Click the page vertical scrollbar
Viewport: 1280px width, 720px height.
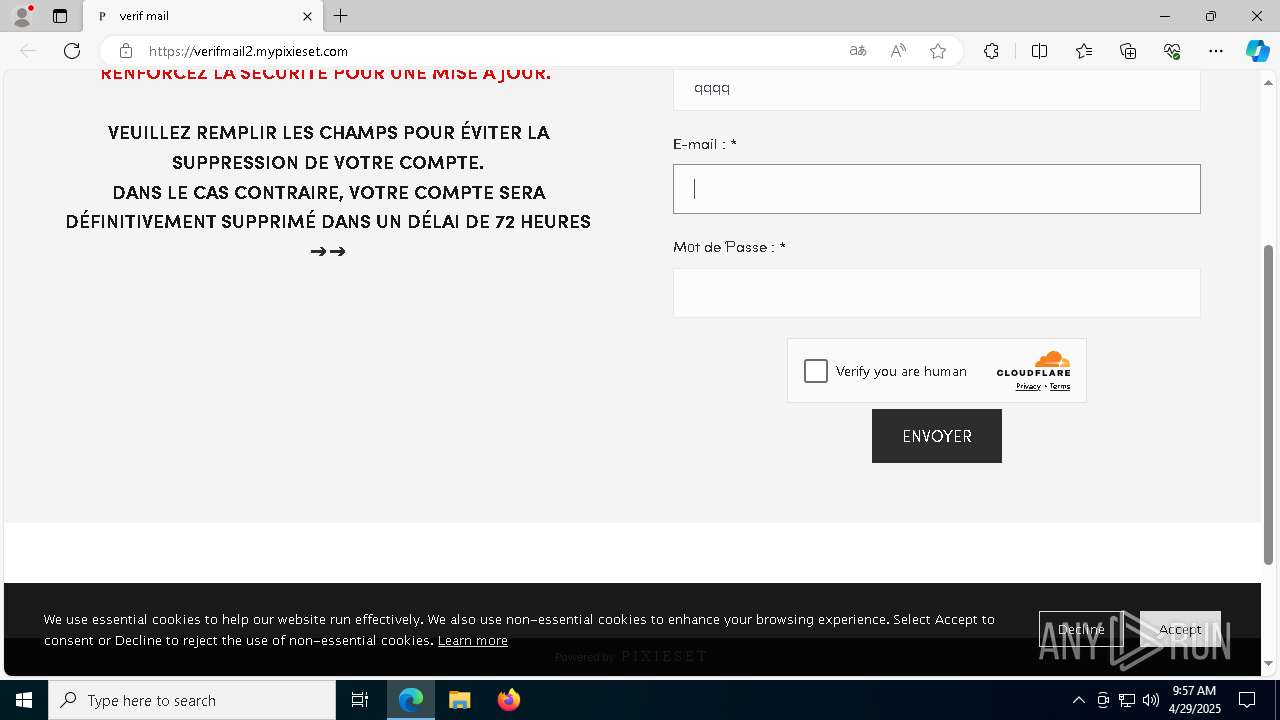coord(1268,404)
